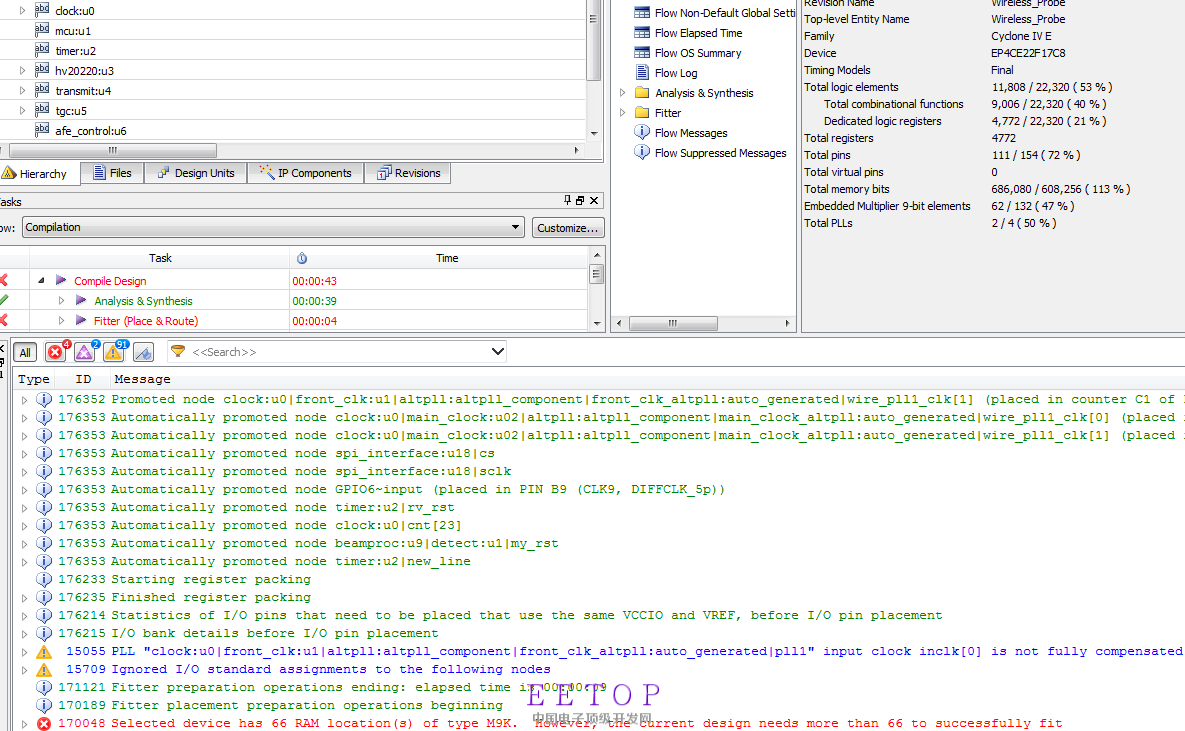Select the Flow Elapsed Time table icon
1185x731 pixels.
(x=642, y=33)
